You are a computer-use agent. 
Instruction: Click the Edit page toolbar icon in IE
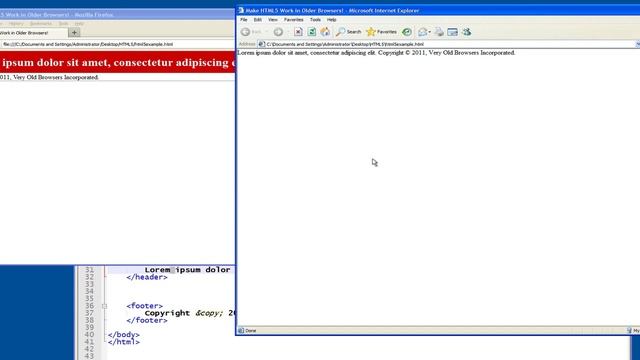(453, 32)
